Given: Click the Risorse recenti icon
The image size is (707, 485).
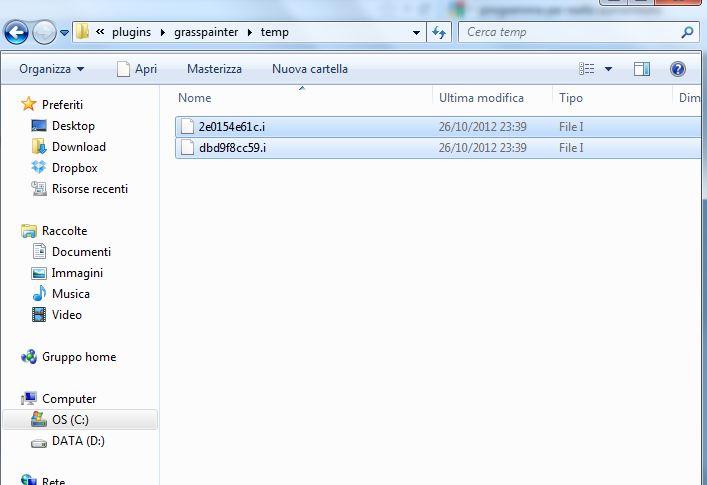Looking at the screenshot, I should point(39,188).
